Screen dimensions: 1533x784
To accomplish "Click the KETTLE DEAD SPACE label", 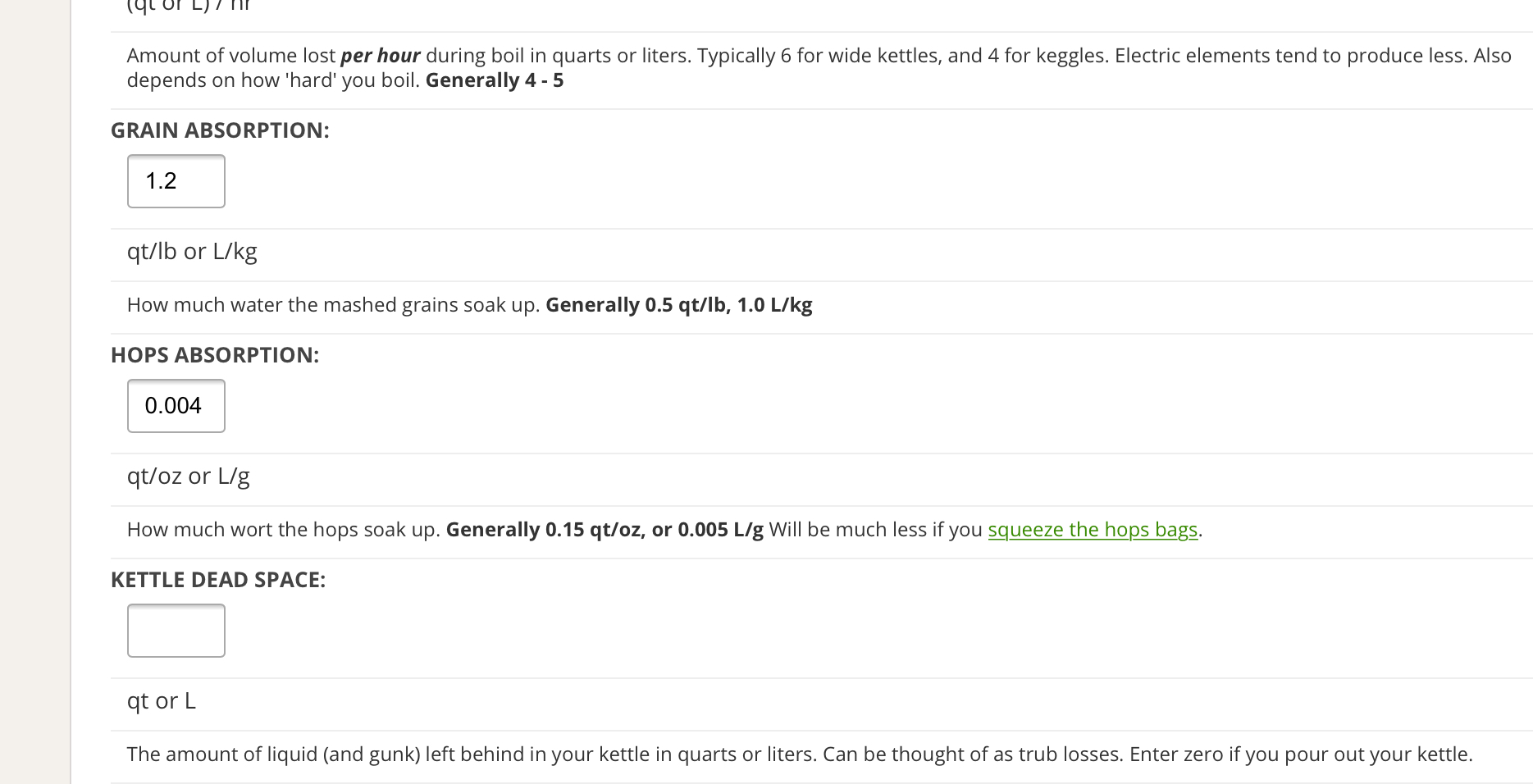I will 218,580.
